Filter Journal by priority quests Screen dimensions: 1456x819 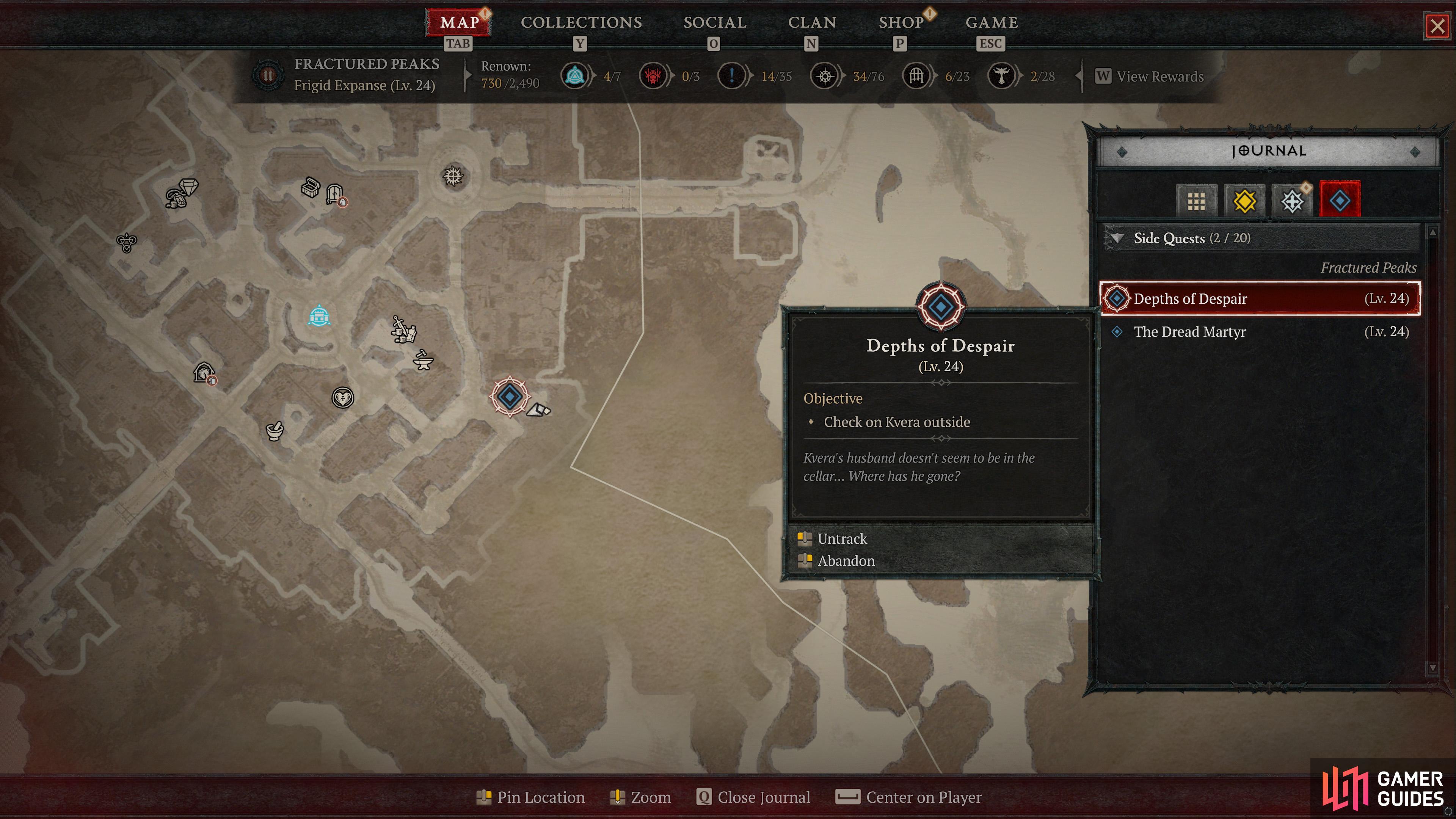1292,200
